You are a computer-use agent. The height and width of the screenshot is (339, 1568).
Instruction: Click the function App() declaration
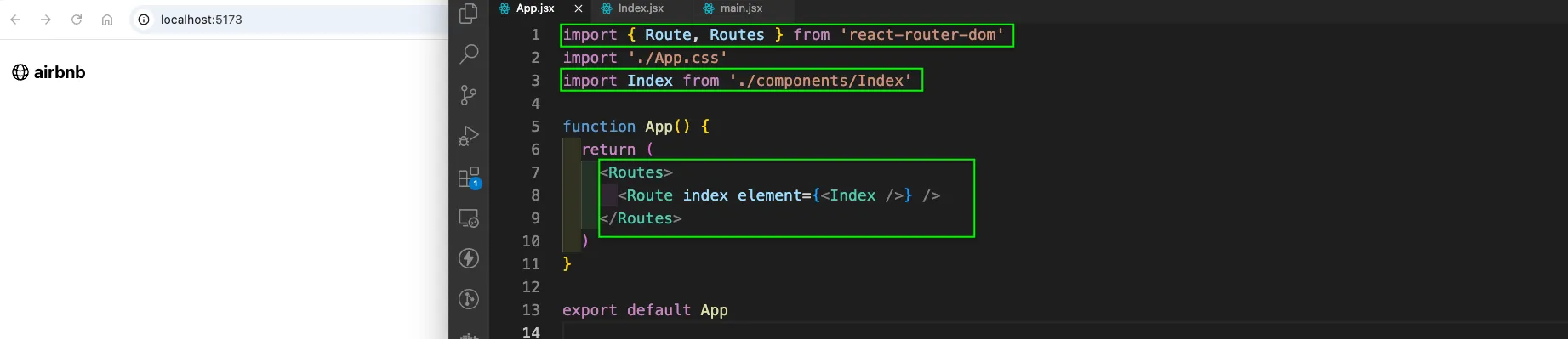coord(636,127)
